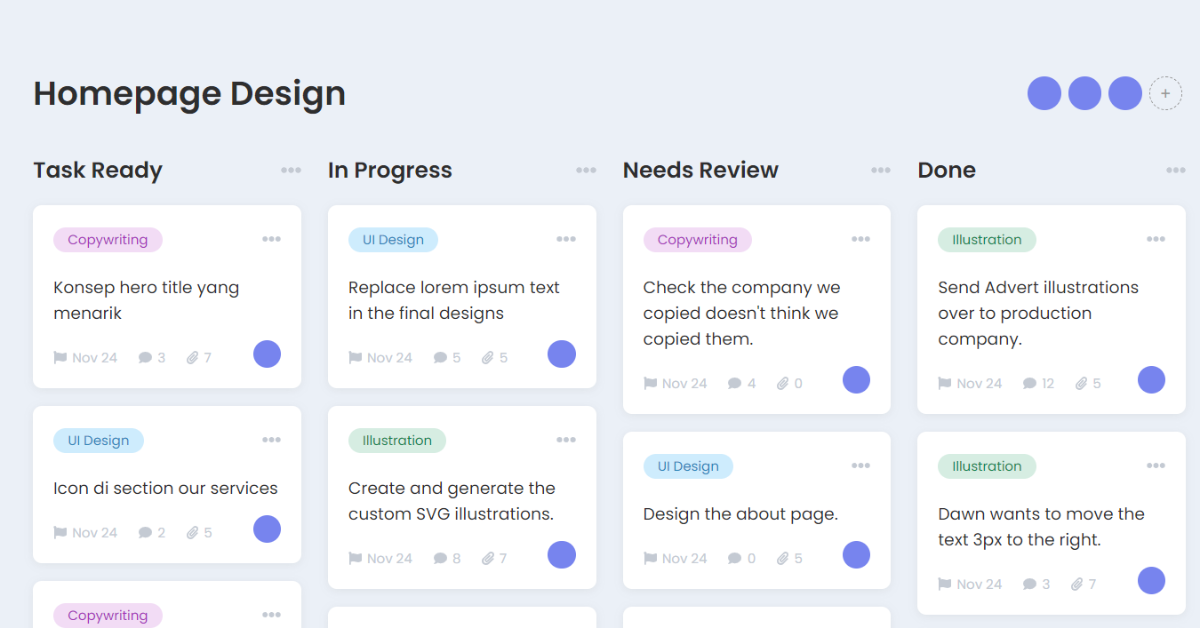Click Illustration tag on Send Advert card

point(987,240)
